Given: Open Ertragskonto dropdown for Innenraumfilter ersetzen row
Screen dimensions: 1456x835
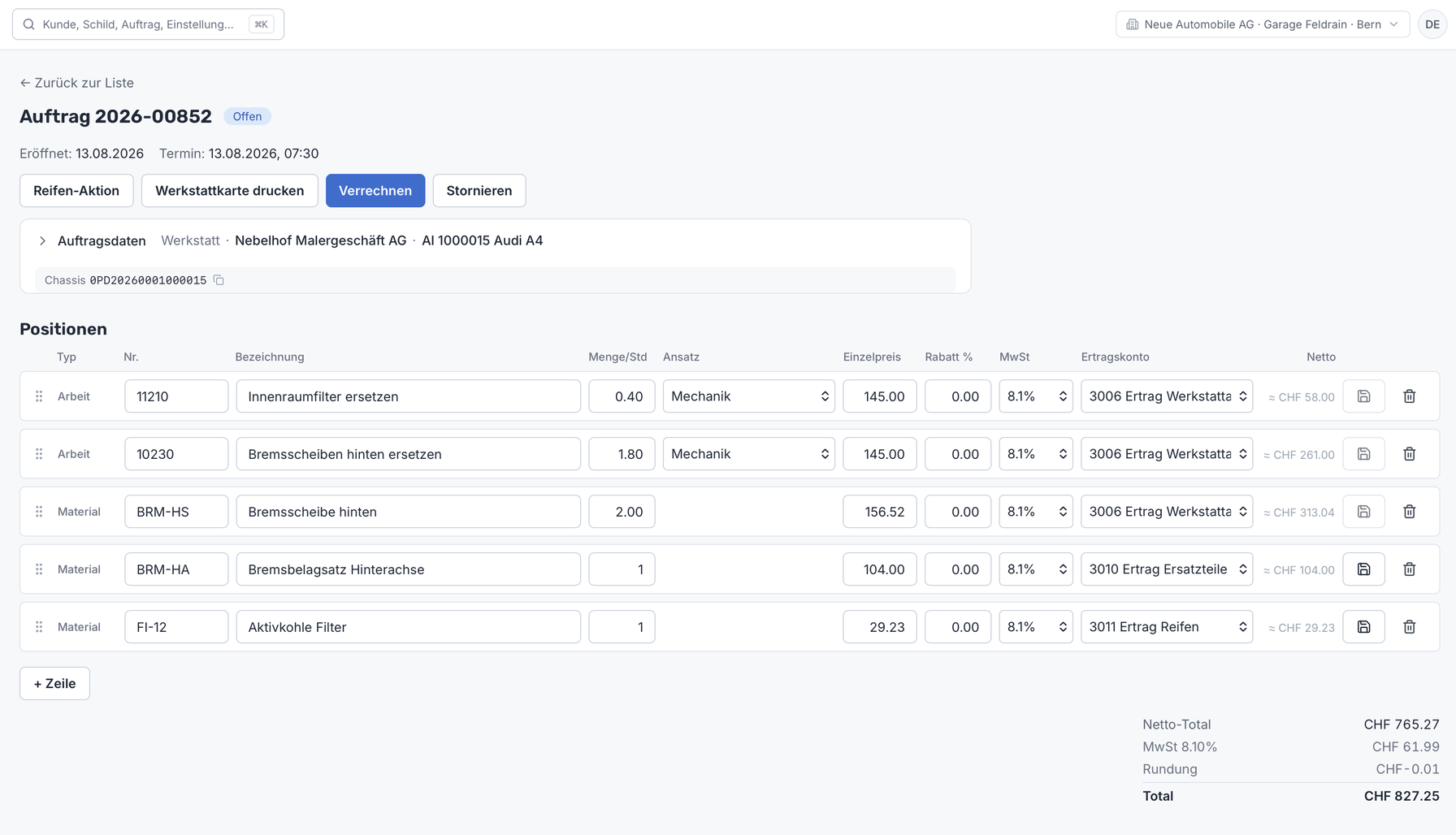Looking at the screenshot, I should (x=1167, y=396).
